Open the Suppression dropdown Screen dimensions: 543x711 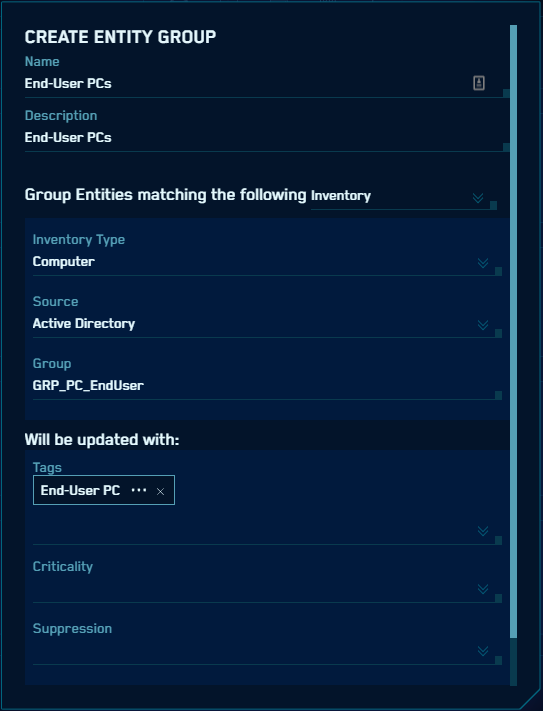(267, 651)
